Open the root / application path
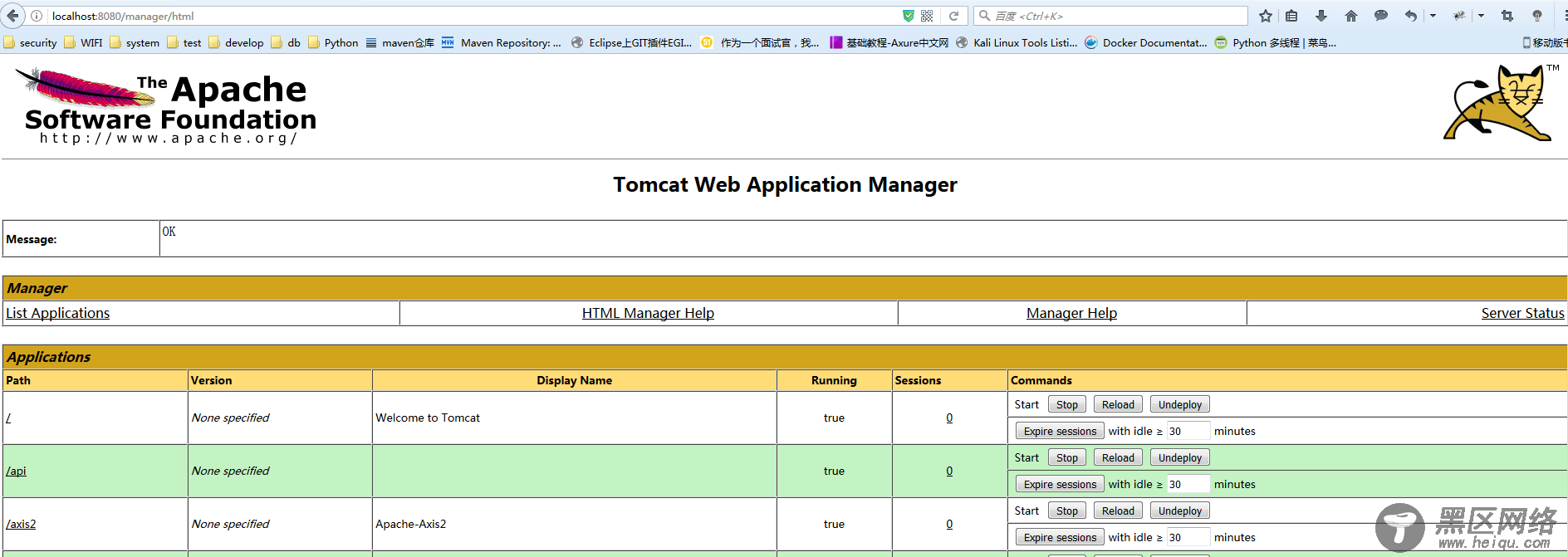Screen dimensions: 1568x557 [8, 418]
